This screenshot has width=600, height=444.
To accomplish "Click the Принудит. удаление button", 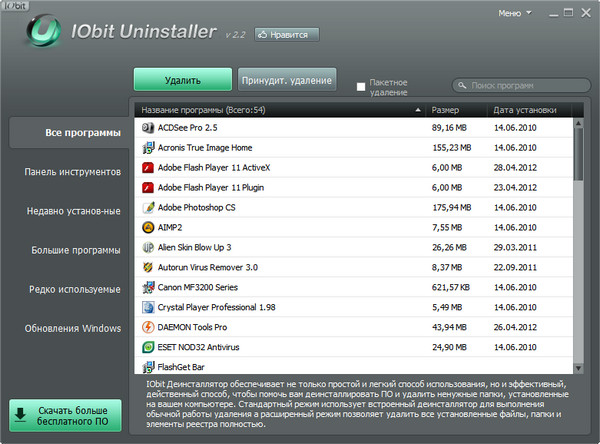I will (x=286, y=79).
